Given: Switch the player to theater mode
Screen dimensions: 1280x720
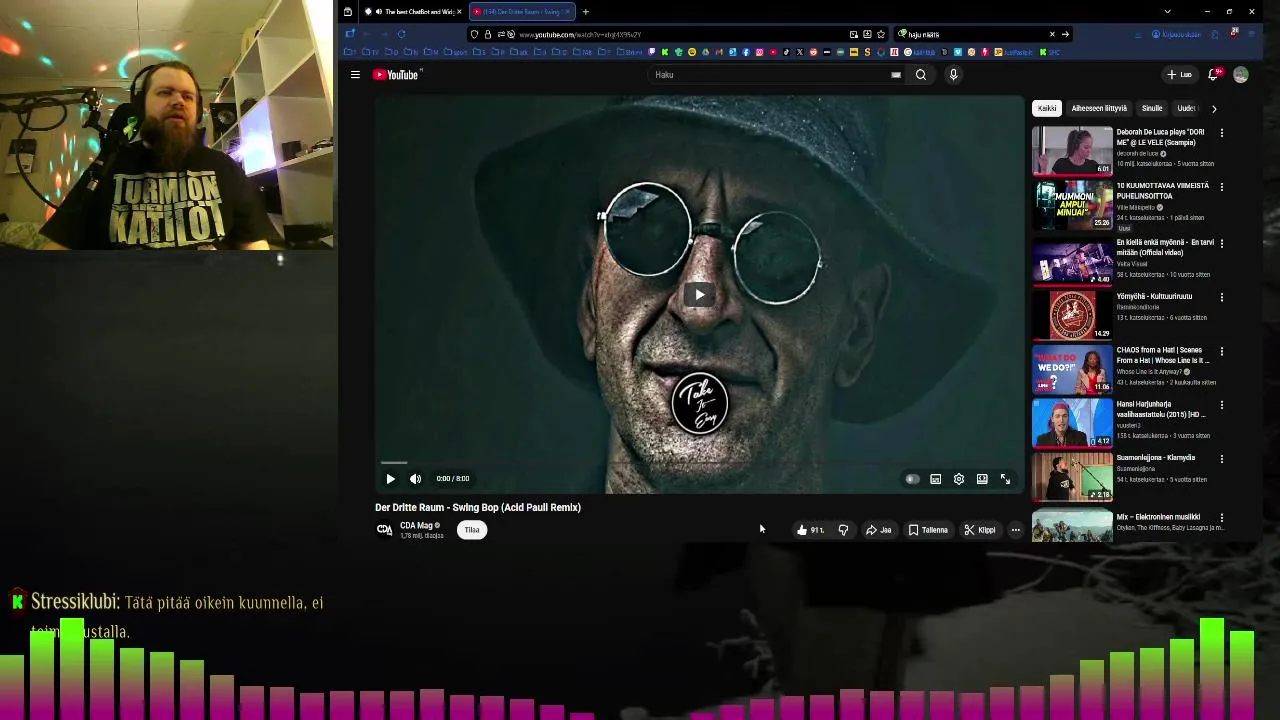Looking at the screenshot, I should [982, 480].
